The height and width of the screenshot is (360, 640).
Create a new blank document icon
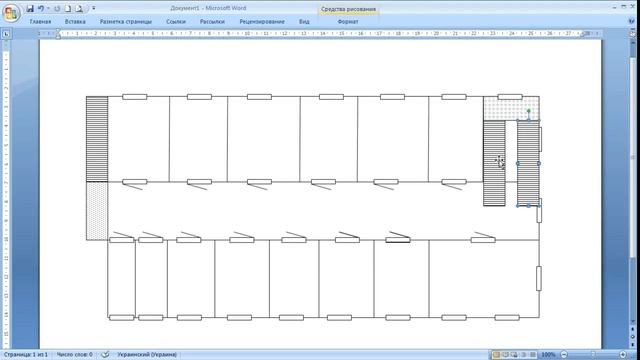coord(68,8)
